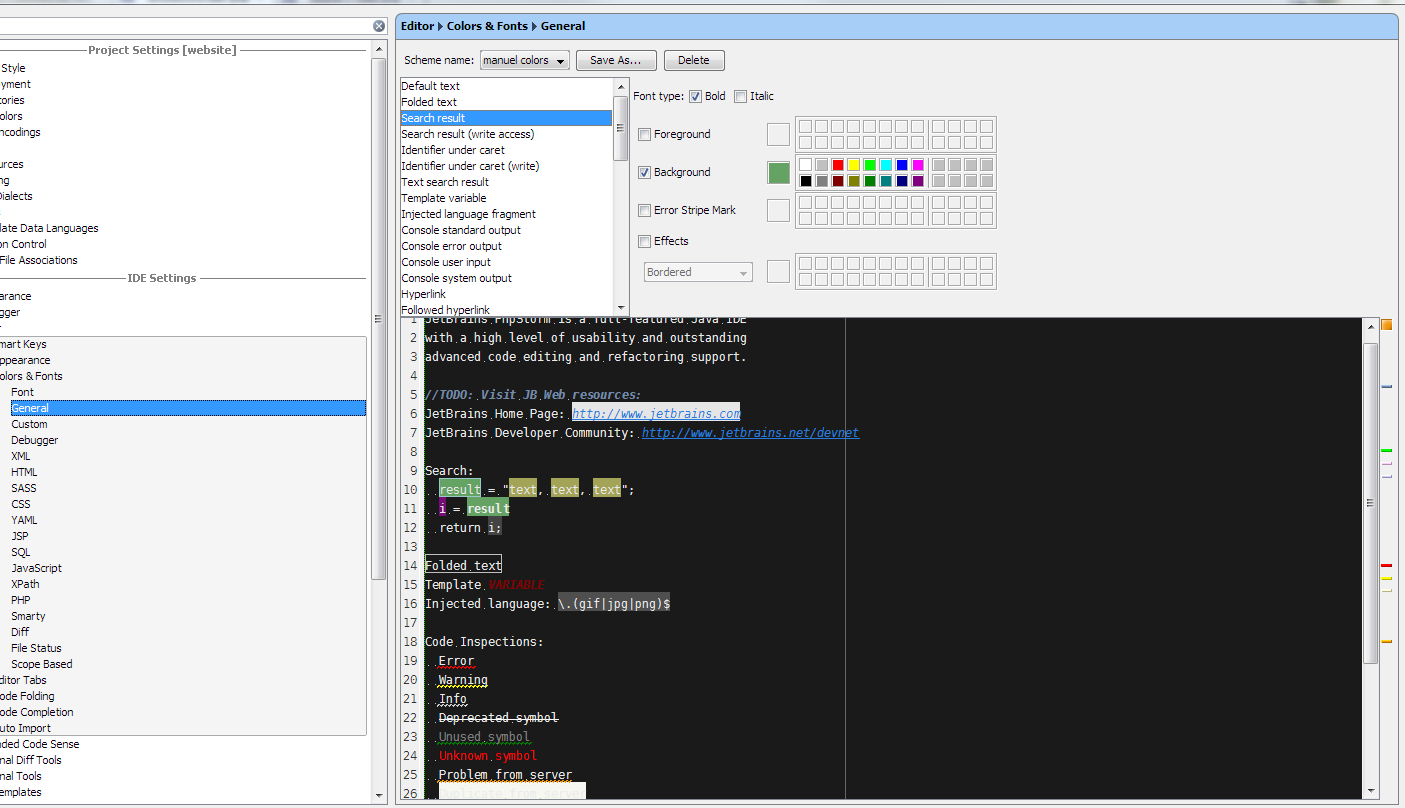1405x808 pixels.
Task: Click the jetbrains.net/devnet link in preview
Action: point(750,433)
